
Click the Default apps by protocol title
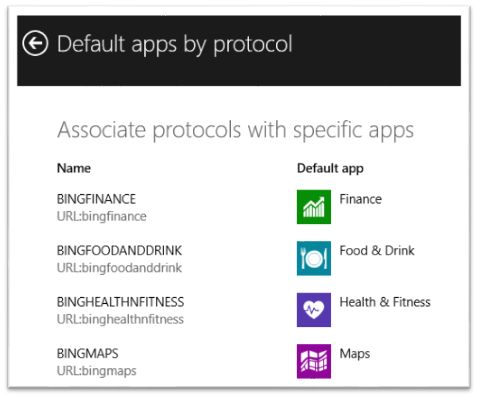pyautogui.click(x=175, y=44)
